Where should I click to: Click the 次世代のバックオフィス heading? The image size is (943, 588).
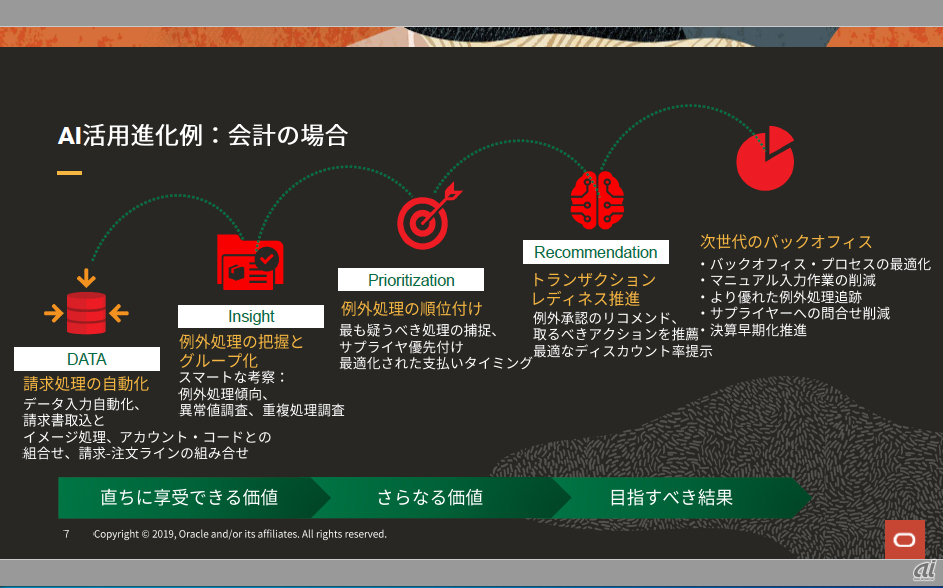(x=786, y=242)
